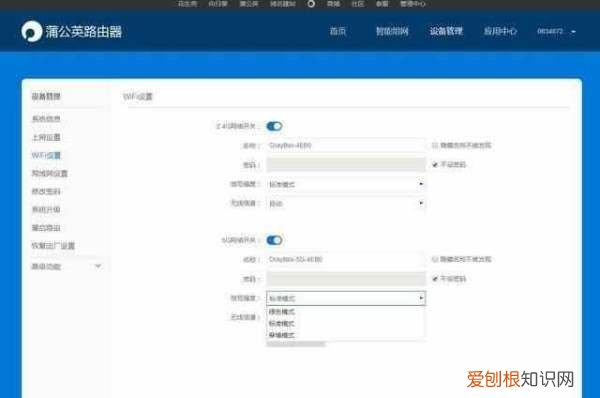The image size is (600, 398).
Task: Click the round Oray logo in top bar
Action: (x=311, y=4)
